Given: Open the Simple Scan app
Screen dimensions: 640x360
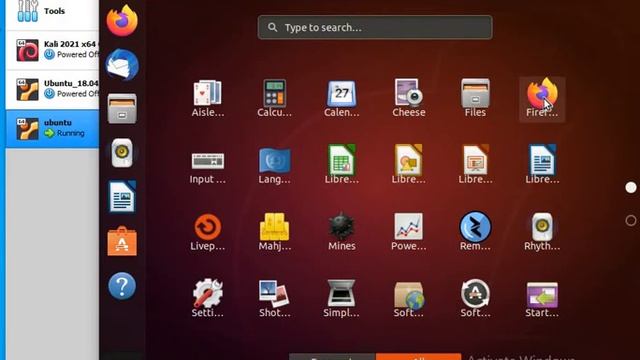Looking at the screenshot, I should pos(342,299).
